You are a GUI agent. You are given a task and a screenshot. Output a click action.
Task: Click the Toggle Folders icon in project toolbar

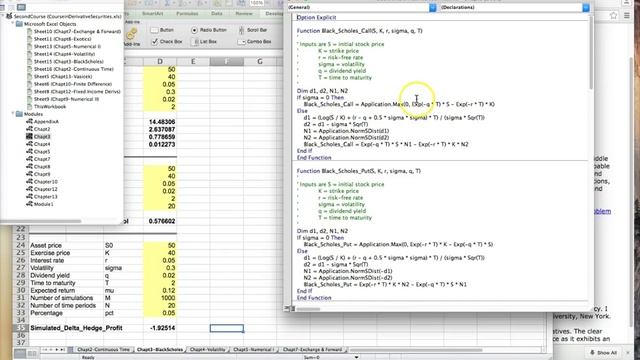21,7
